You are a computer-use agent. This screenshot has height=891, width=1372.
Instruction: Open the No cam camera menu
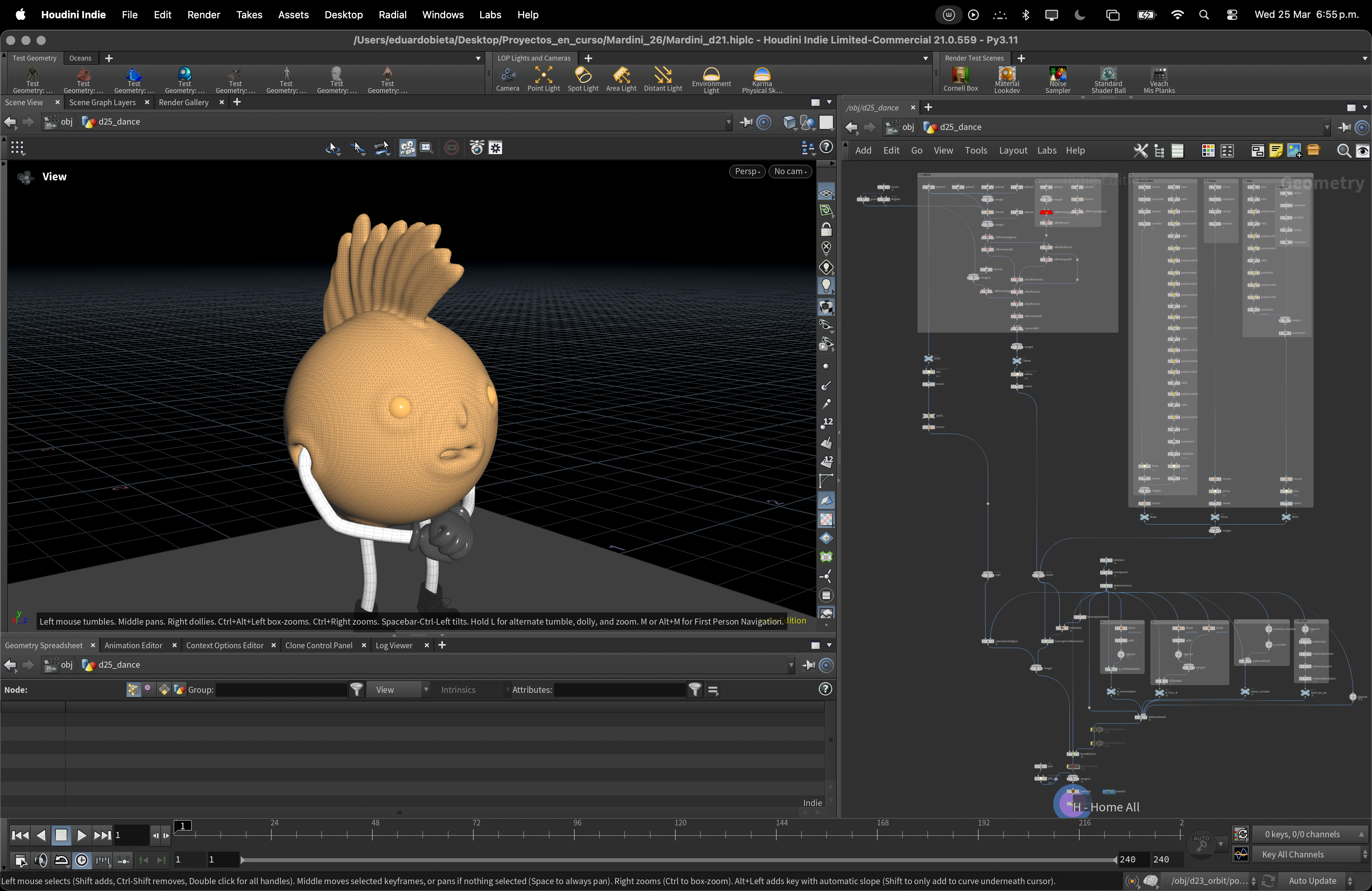pos(790,171)
